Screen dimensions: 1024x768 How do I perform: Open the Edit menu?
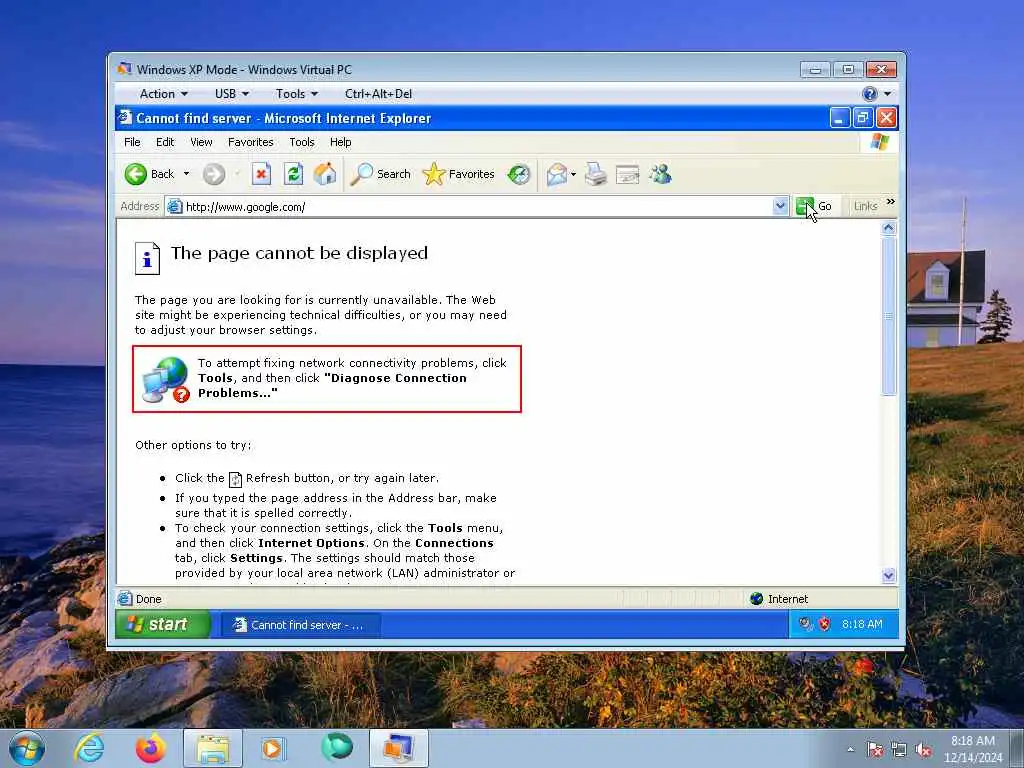165,142
